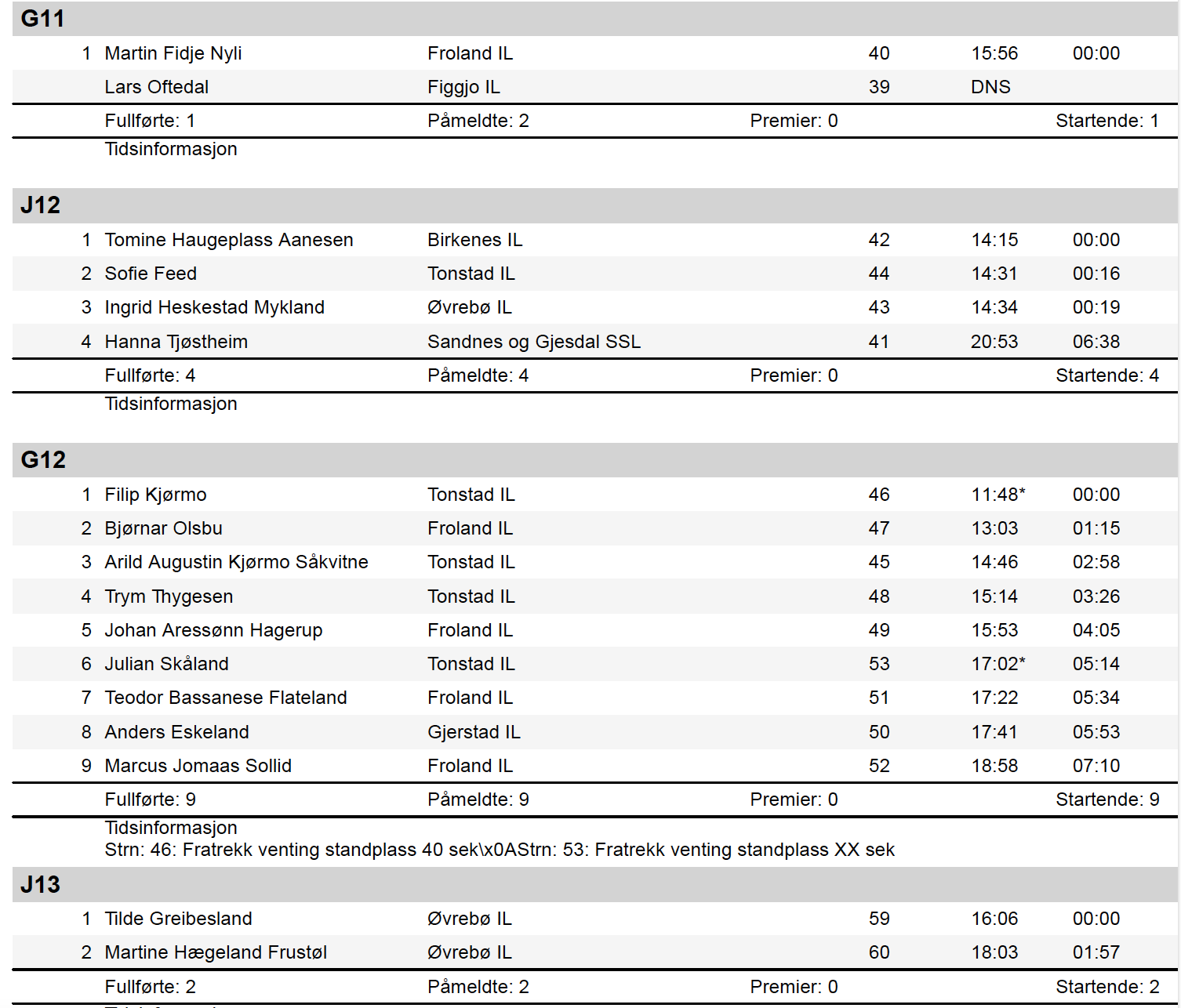Click the time 15:56 in G11
Screen dimensions: 1181x1008
coord(994,53)
